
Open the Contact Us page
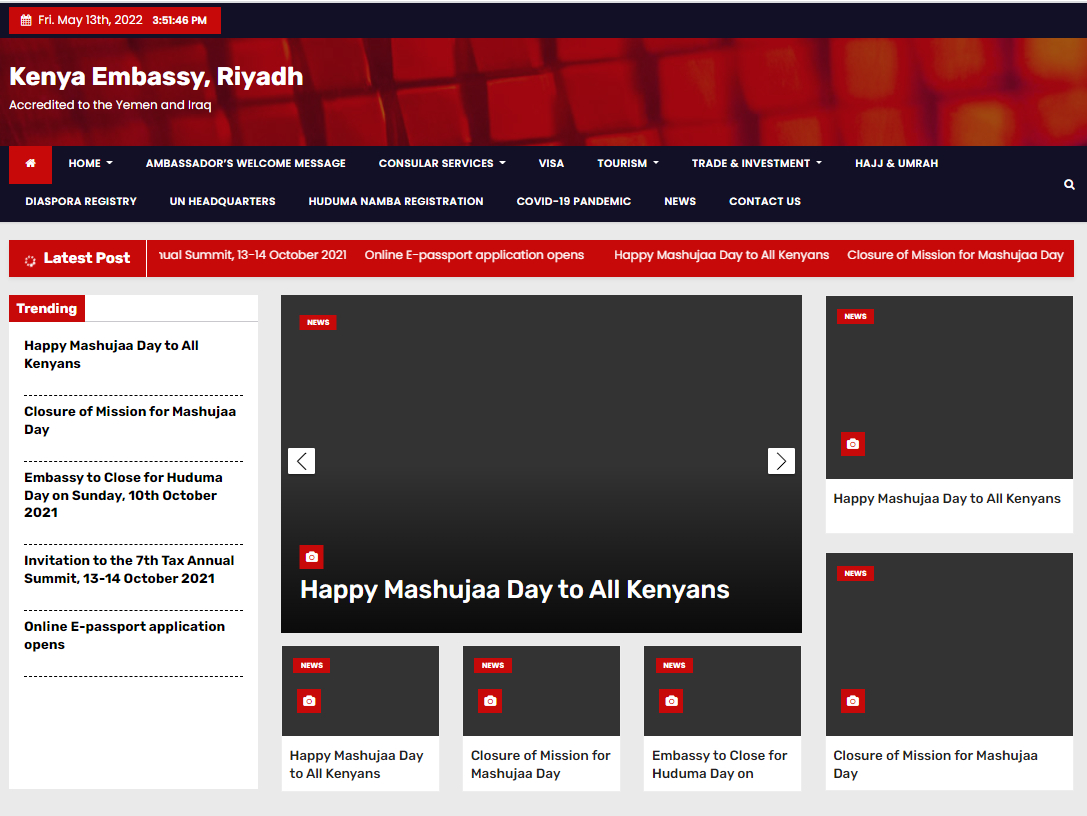coord(765,202)
